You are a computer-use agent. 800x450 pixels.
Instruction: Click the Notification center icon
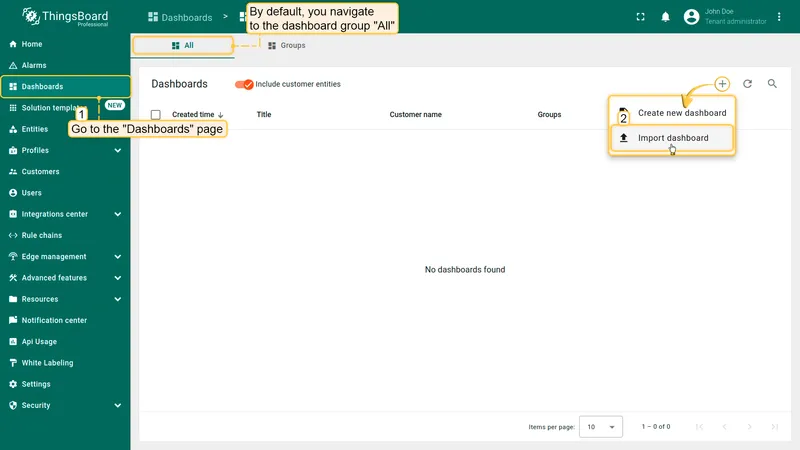pos(13,320)
